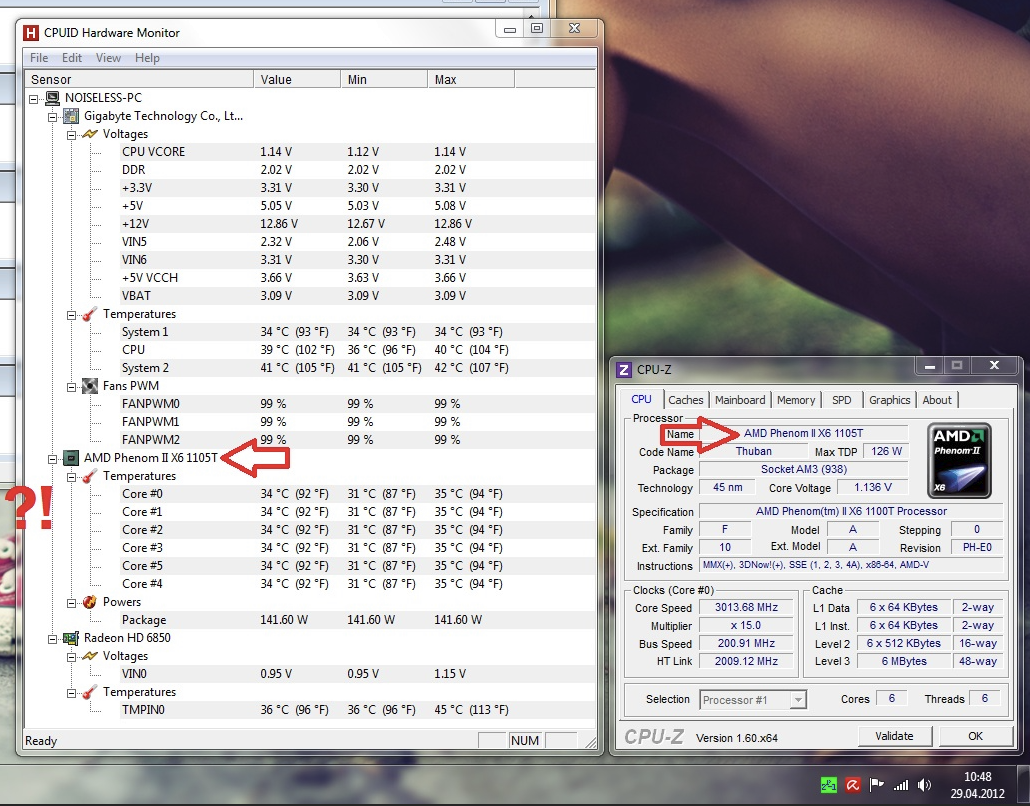Click the Max column header

point(471,79)
